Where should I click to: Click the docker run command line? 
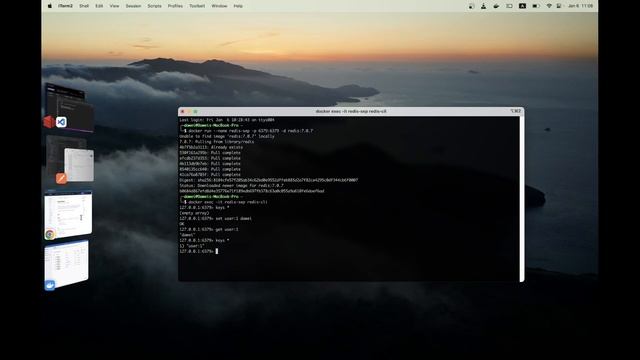249,131
